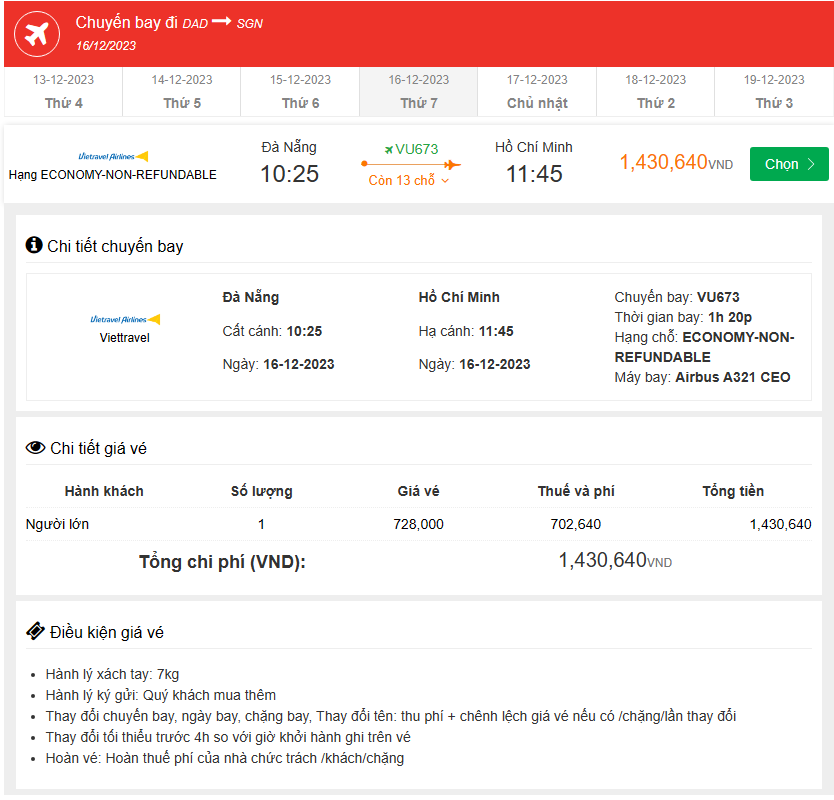
Task: Go to the 19-12-2023 Thứ 3 tab
Action: (x=774, y=92)
